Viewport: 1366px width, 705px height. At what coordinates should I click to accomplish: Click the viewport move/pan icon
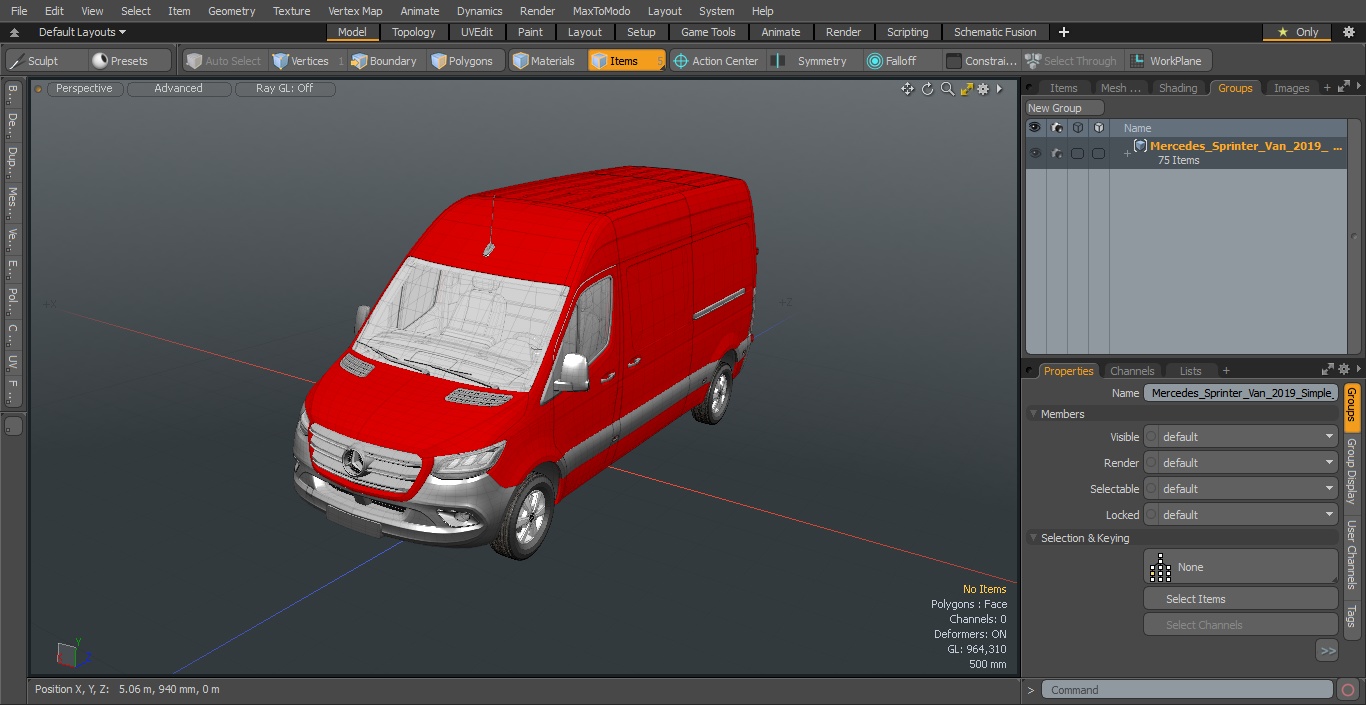907,89
